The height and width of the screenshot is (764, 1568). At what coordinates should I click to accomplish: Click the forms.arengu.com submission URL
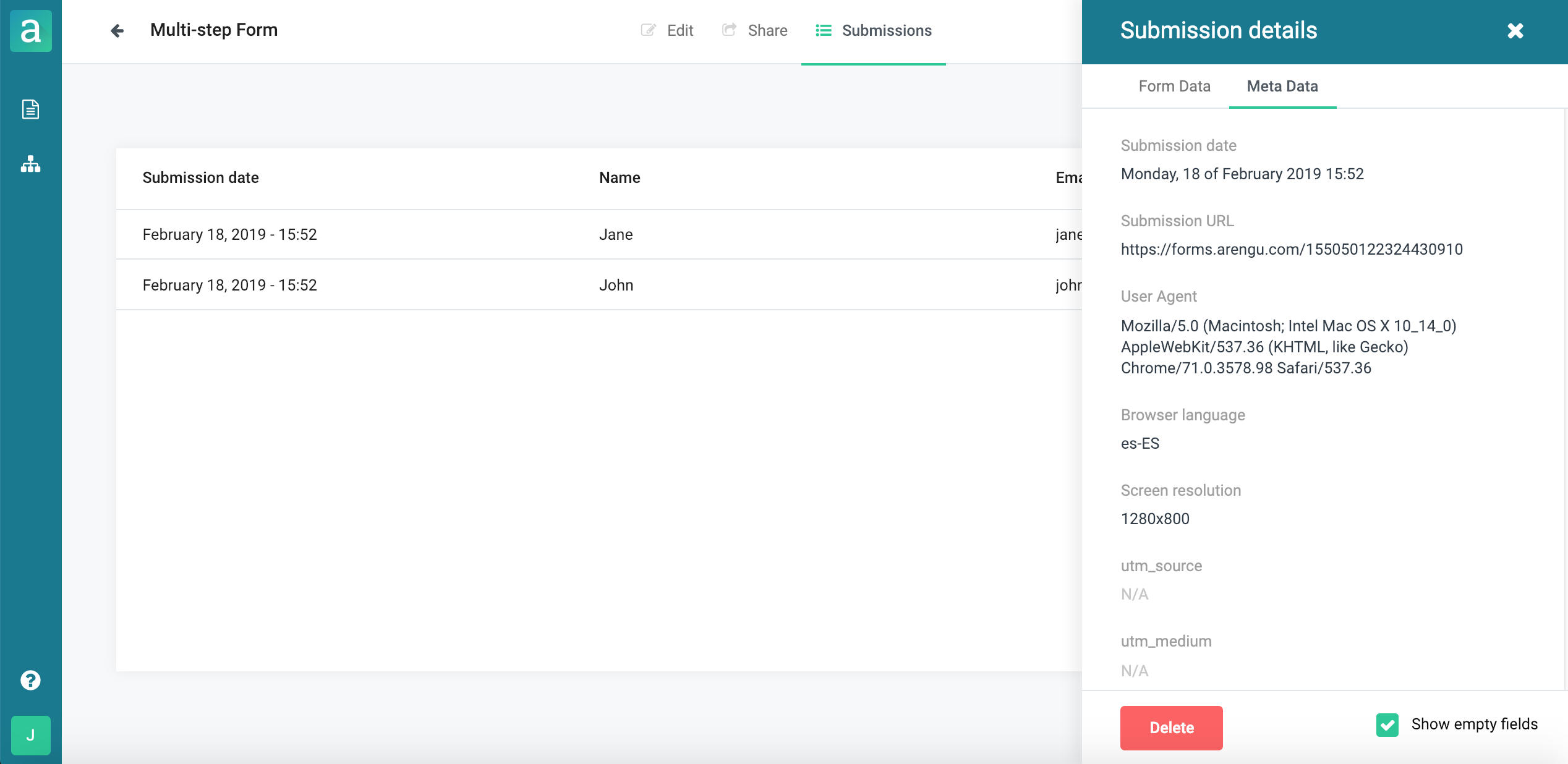click(1292, 249)
